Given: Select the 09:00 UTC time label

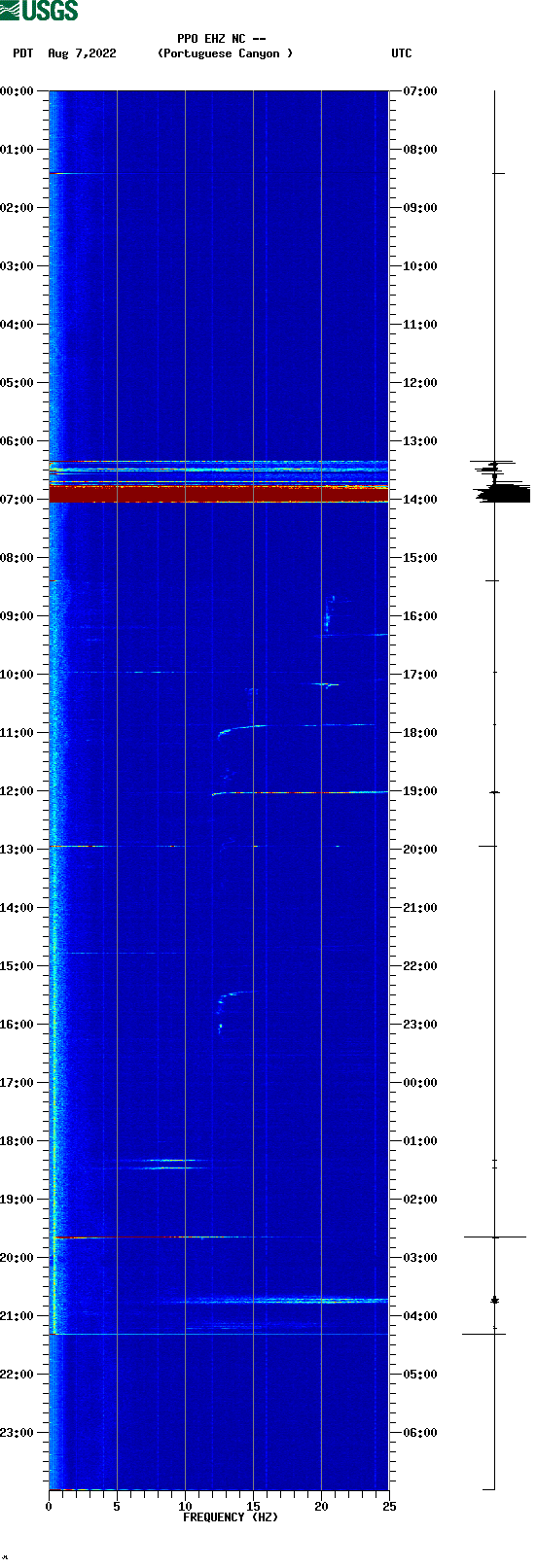Looking at the screenshot, I should pyautogui.click(x=420, y=208).
